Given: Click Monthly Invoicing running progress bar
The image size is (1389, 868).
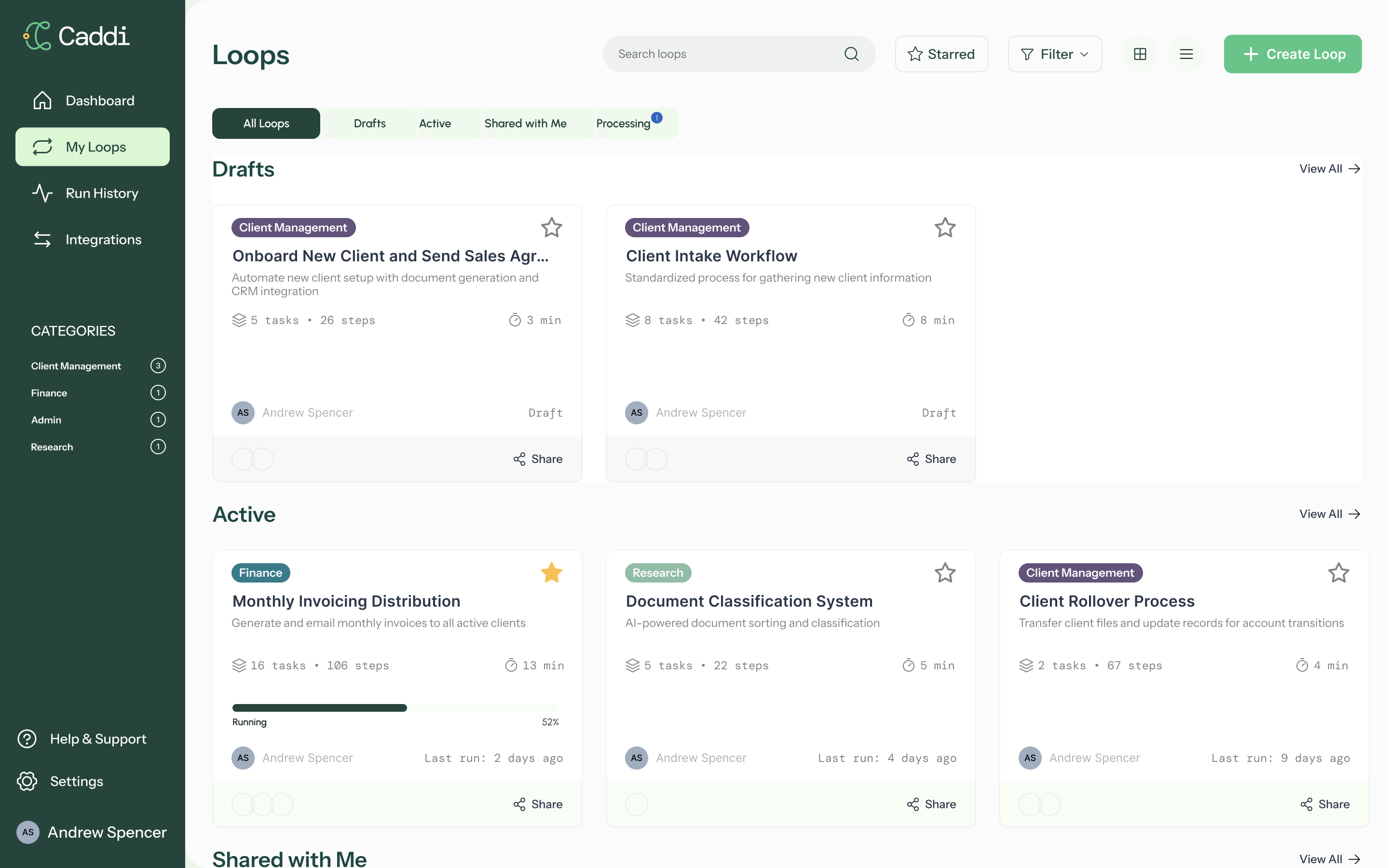Looking at the screenshot, I should click(x=395, y=708).
